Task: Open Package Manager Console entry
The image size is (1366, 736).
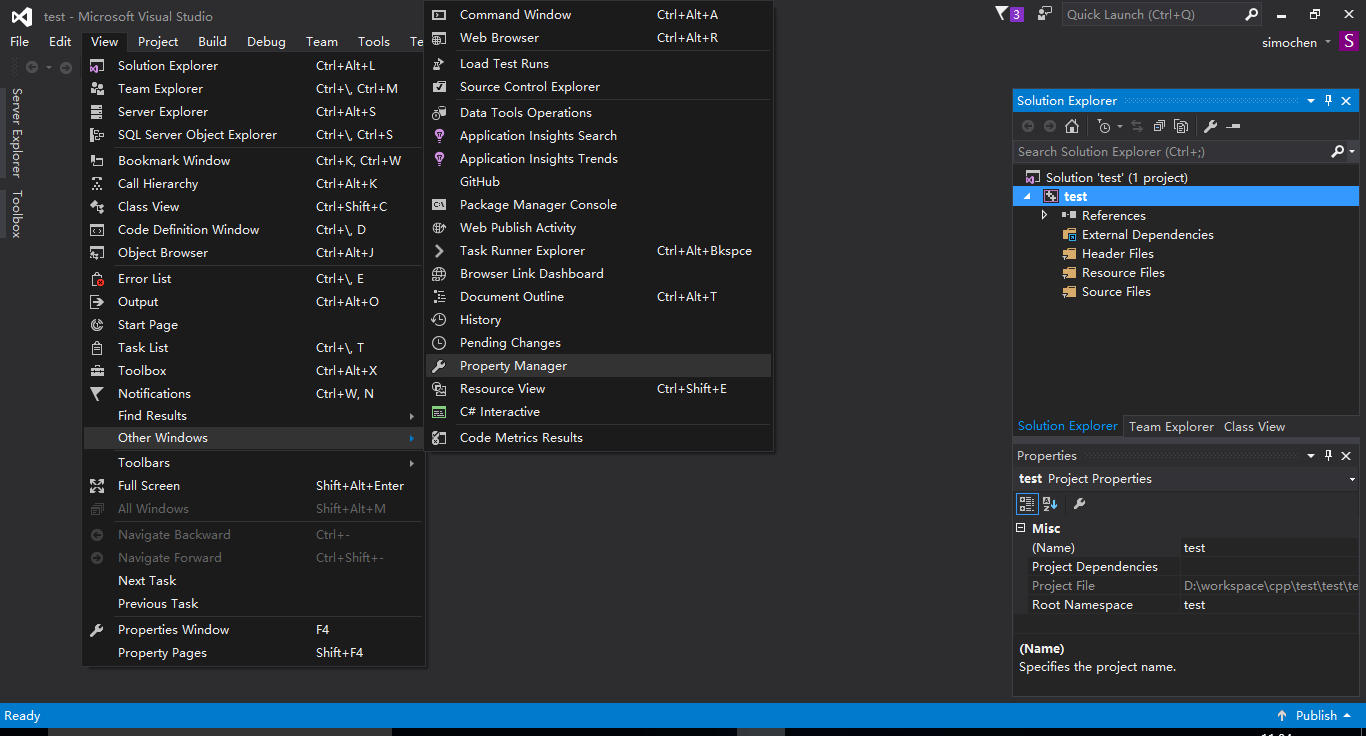Action: 599,205
